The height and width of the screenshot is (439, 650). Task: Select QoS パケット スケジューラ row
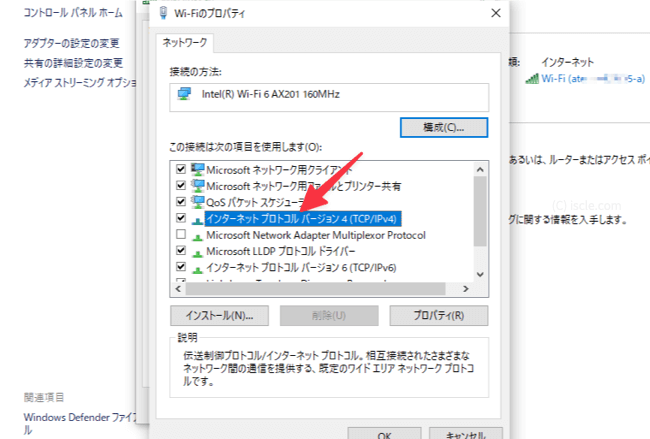click(256, 203)
